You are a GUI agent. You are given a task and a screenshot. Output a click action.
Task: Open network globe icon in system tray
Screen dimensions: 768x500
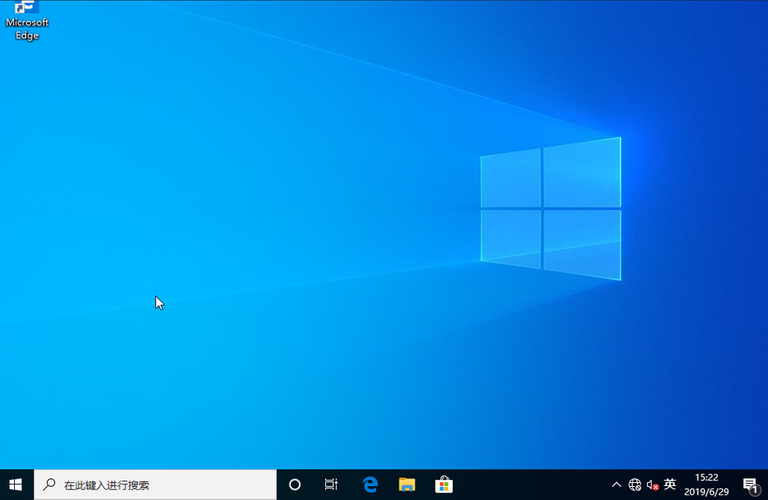click(635, 485)
